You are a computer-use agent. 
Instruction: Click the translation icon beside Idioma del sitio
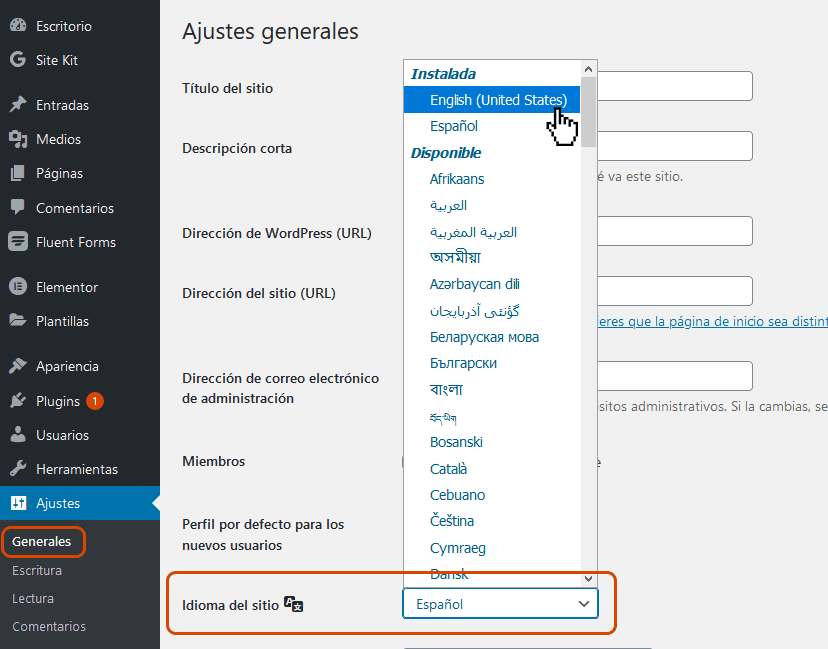pyautogui.click(x=293, y=604)
